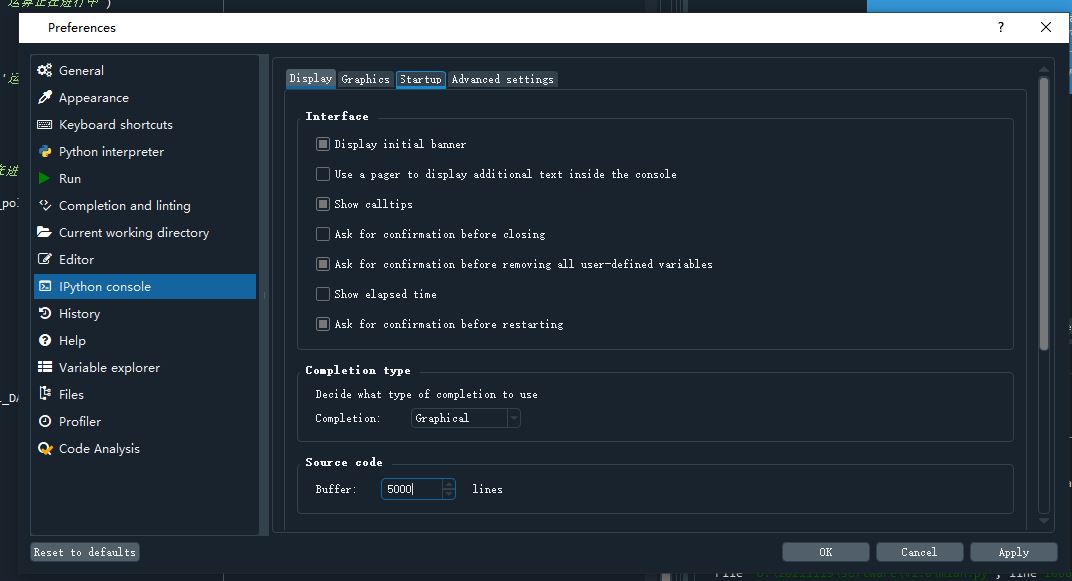The height and width of the screenshot is (581, 1072).
Task: Enable Ask for confirmation before closing
Action: coord(323,234)
